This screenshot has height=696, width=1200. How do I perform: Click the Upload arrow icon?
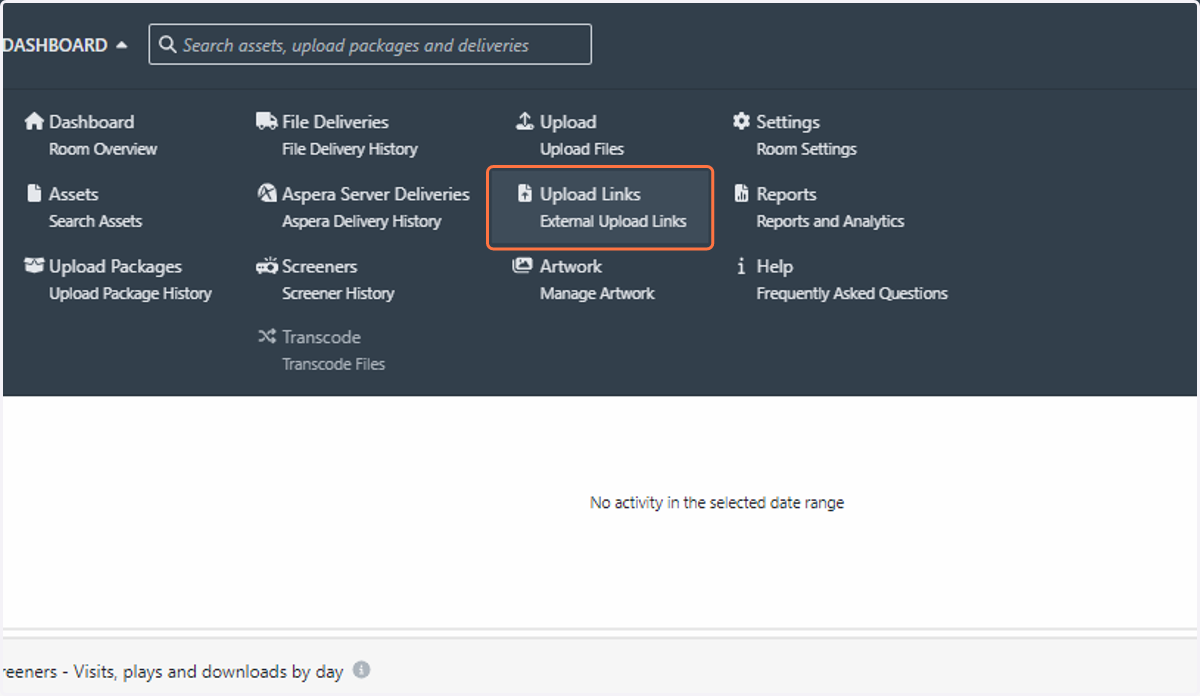tap(524, 121)
